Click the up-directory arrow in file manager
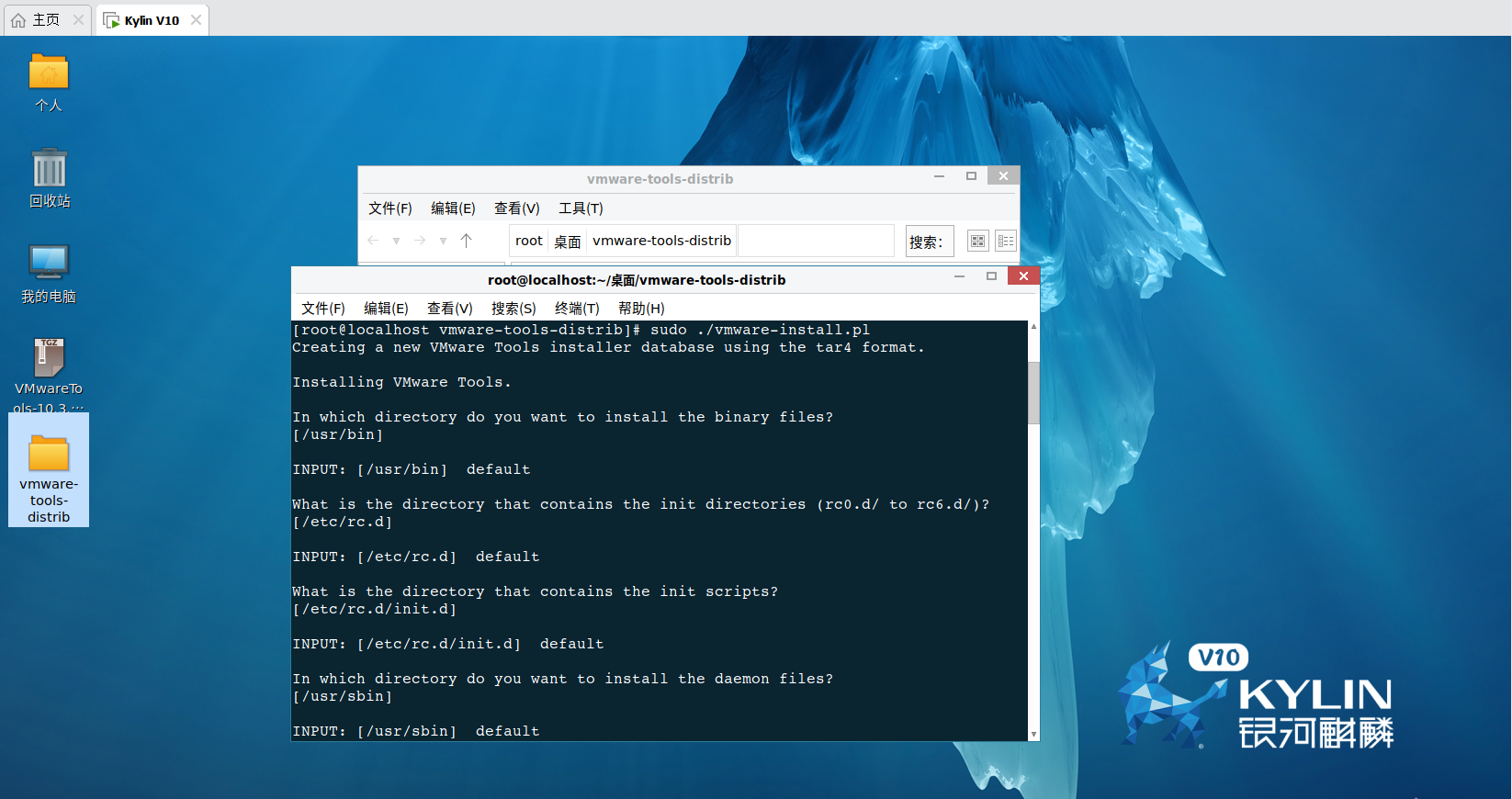Screen dimensions: 1512x799 tap(466, 241)
